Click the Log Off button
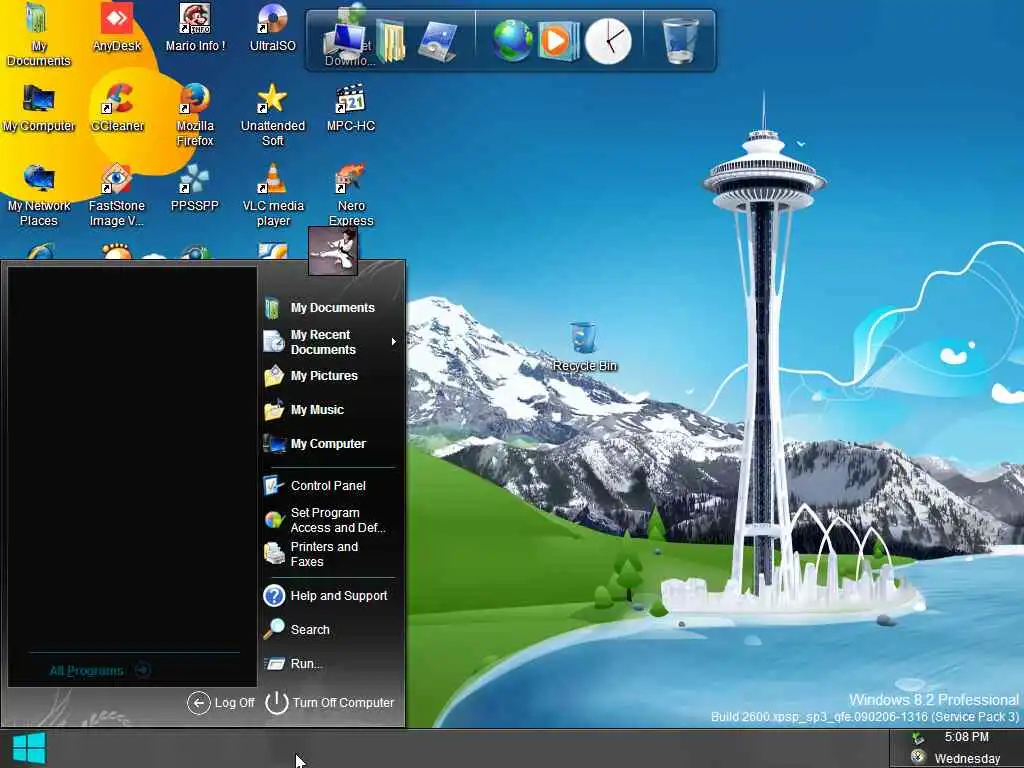This screenshot has height=768, width=1024. (221, 703)
